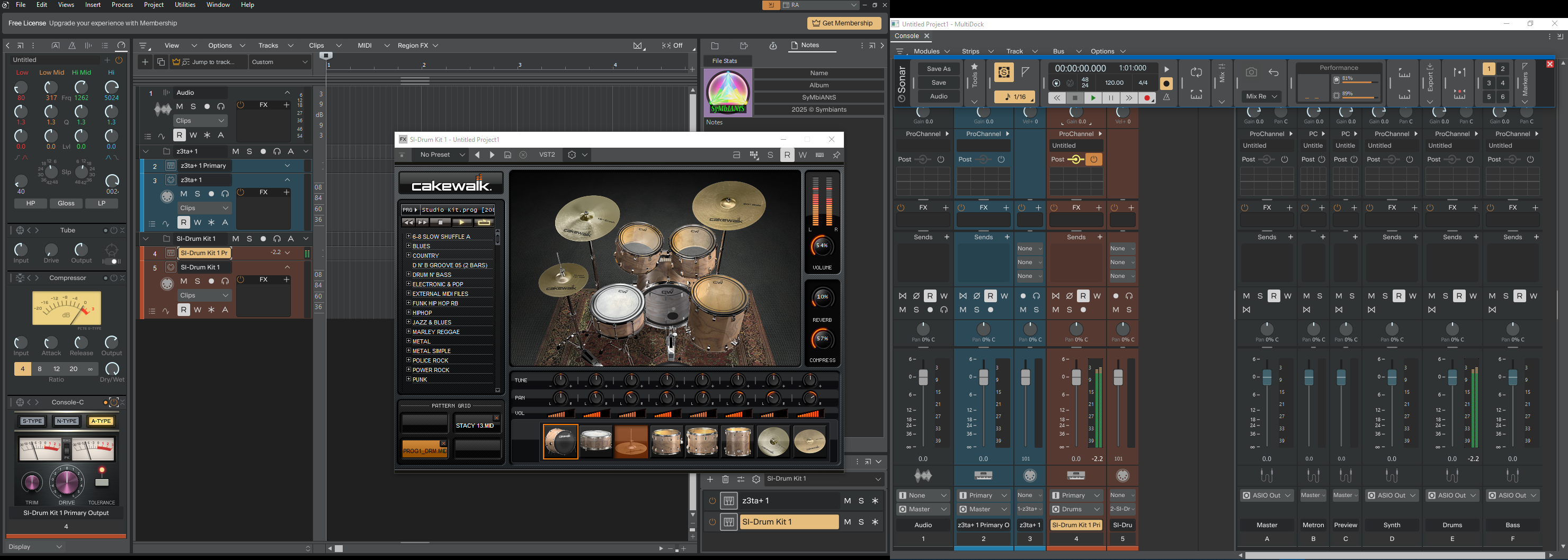This screenshot has height=560, width=1568.
Task: Collapse the z3ta+ 1 track folder
Action: 146,151
